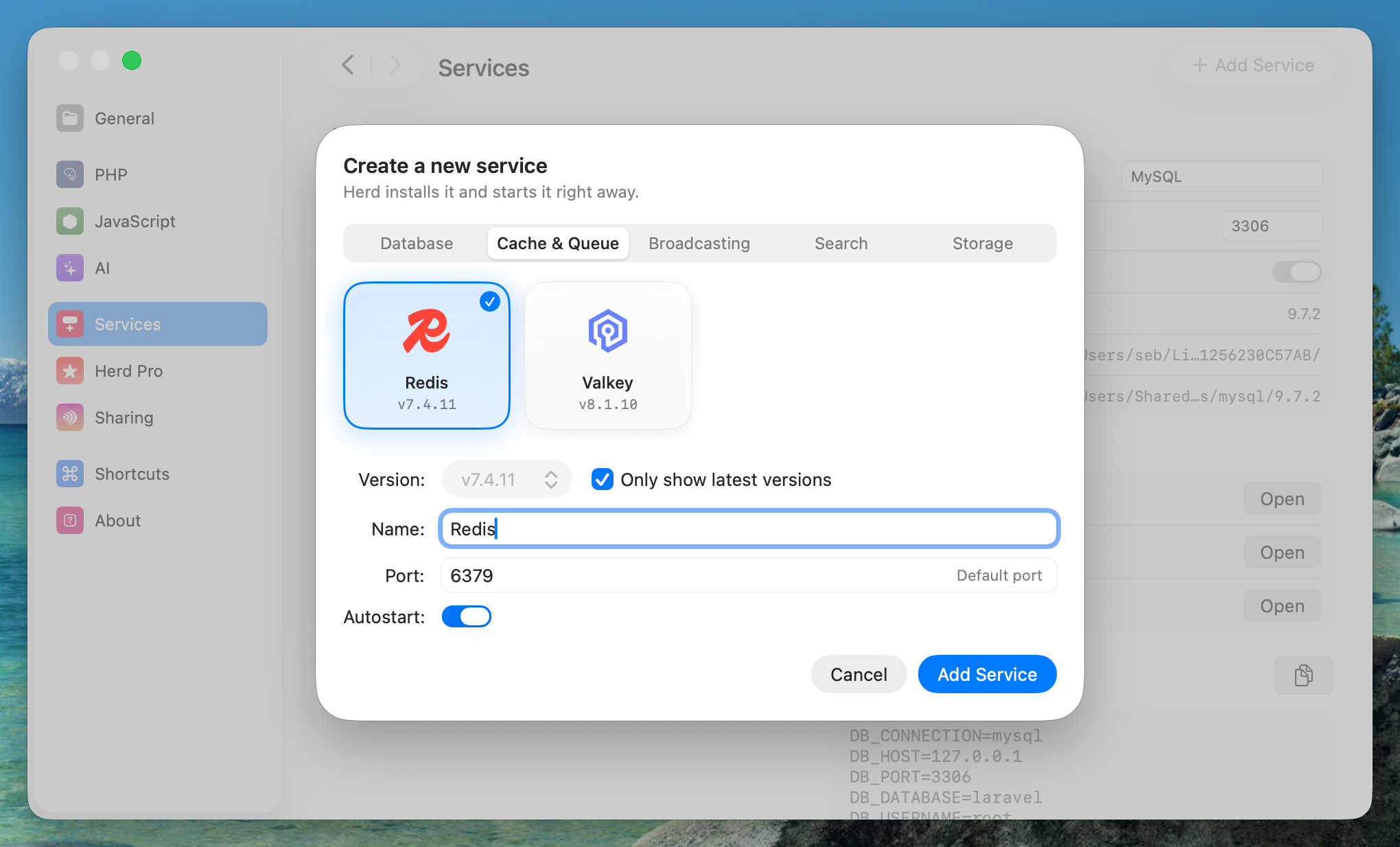Click the About question-mark icon

70,520
